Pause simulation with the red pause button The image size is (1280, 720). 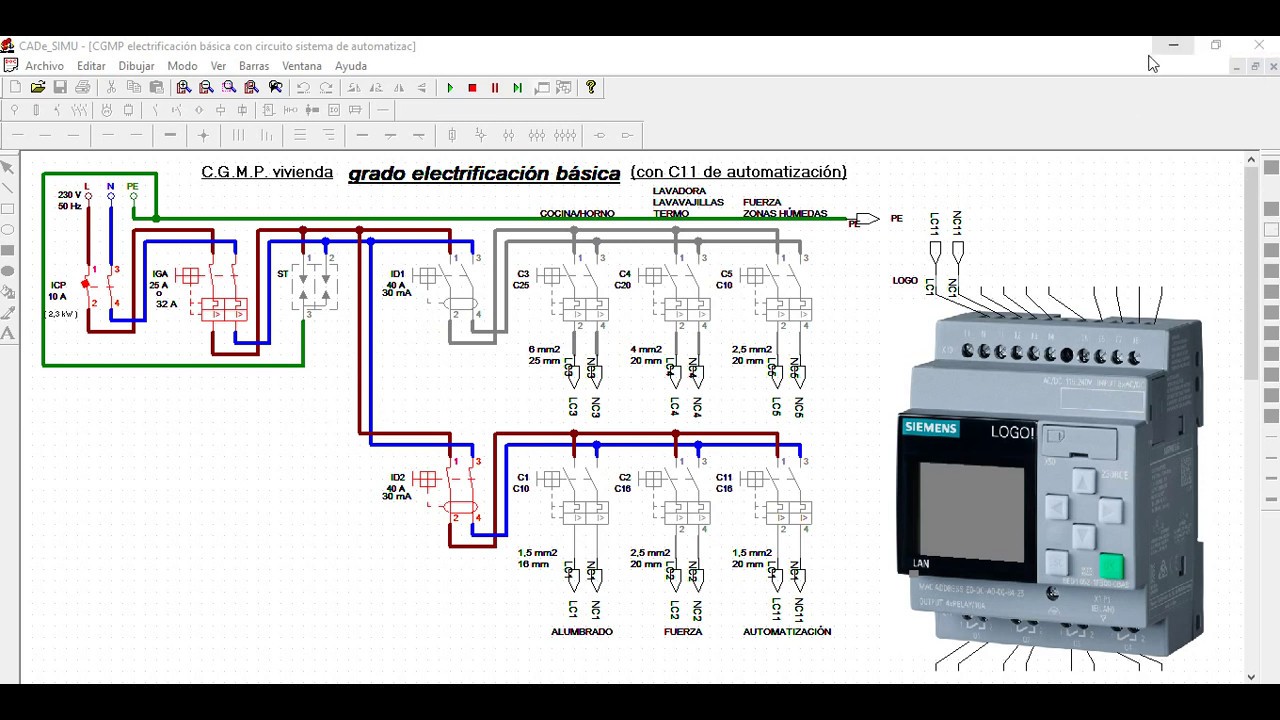pos(495,88)
